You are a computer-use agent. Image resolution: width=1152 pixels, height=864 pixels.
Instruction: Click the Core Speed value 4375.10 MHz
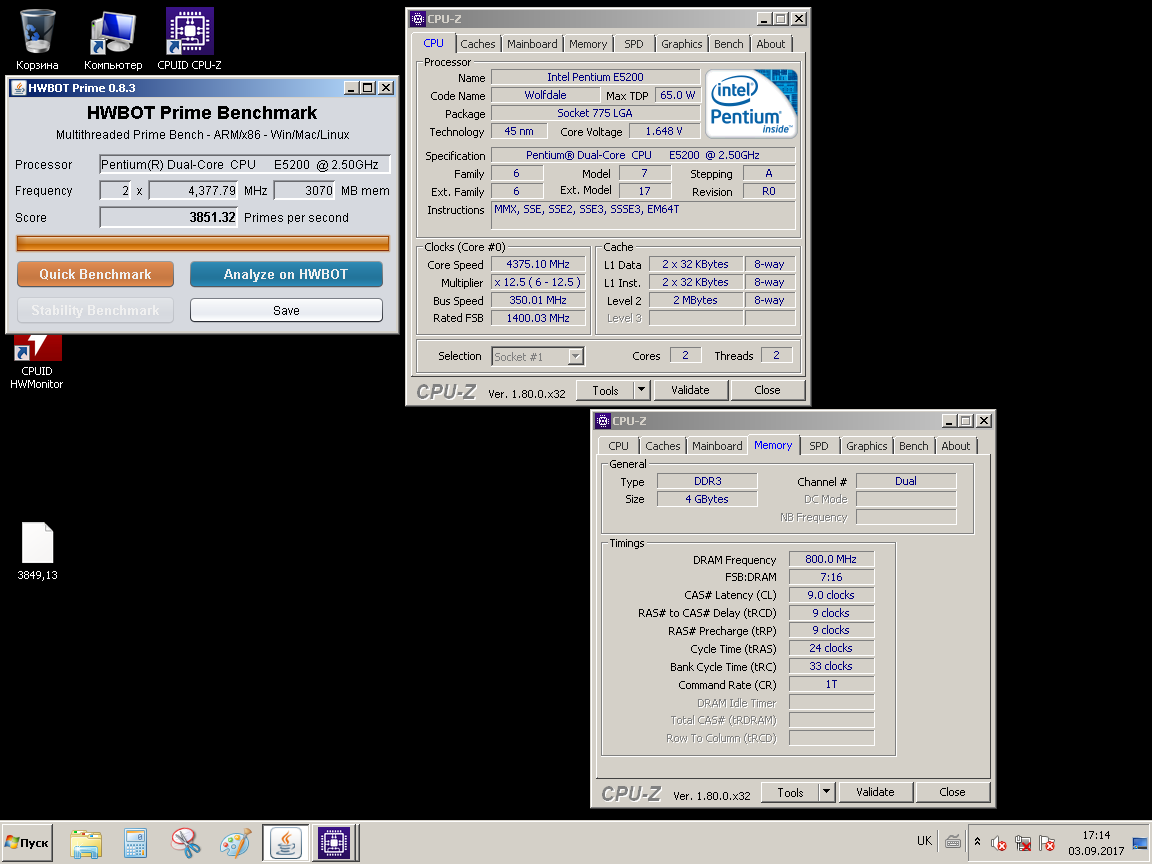pyautogui.click(x=539, y=264)
